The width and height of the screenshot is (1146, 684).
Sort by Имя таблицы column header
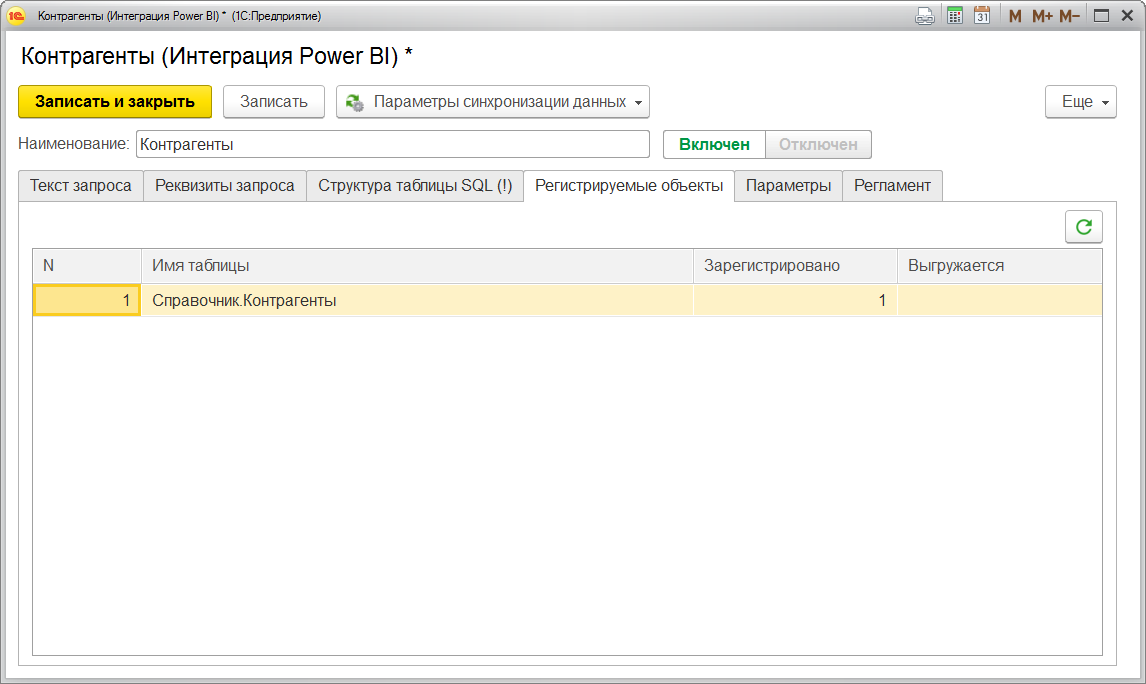point(417,266)
